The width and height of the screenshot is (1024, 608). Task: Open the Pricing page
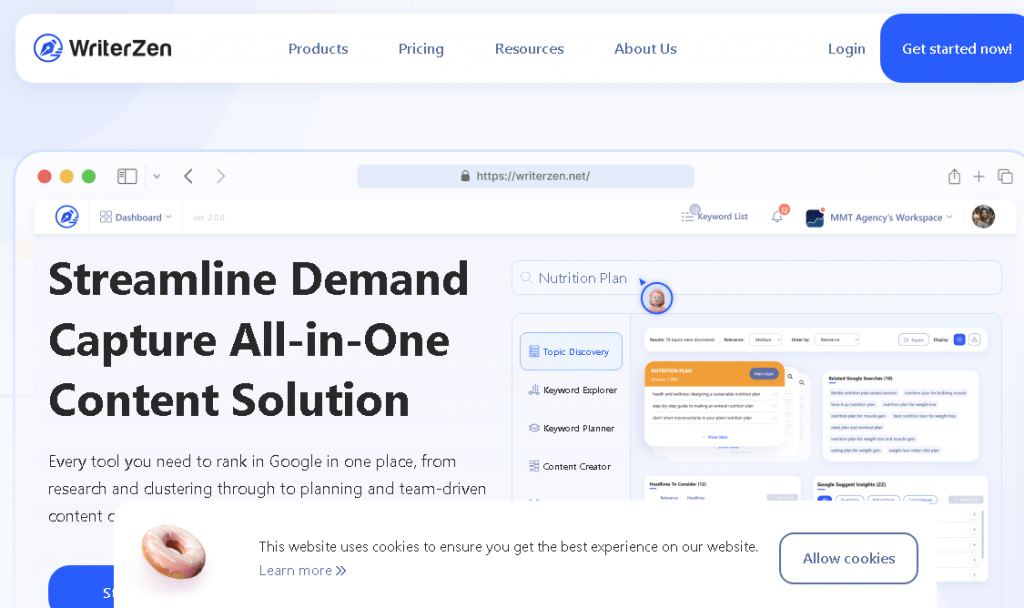(421, 49)
